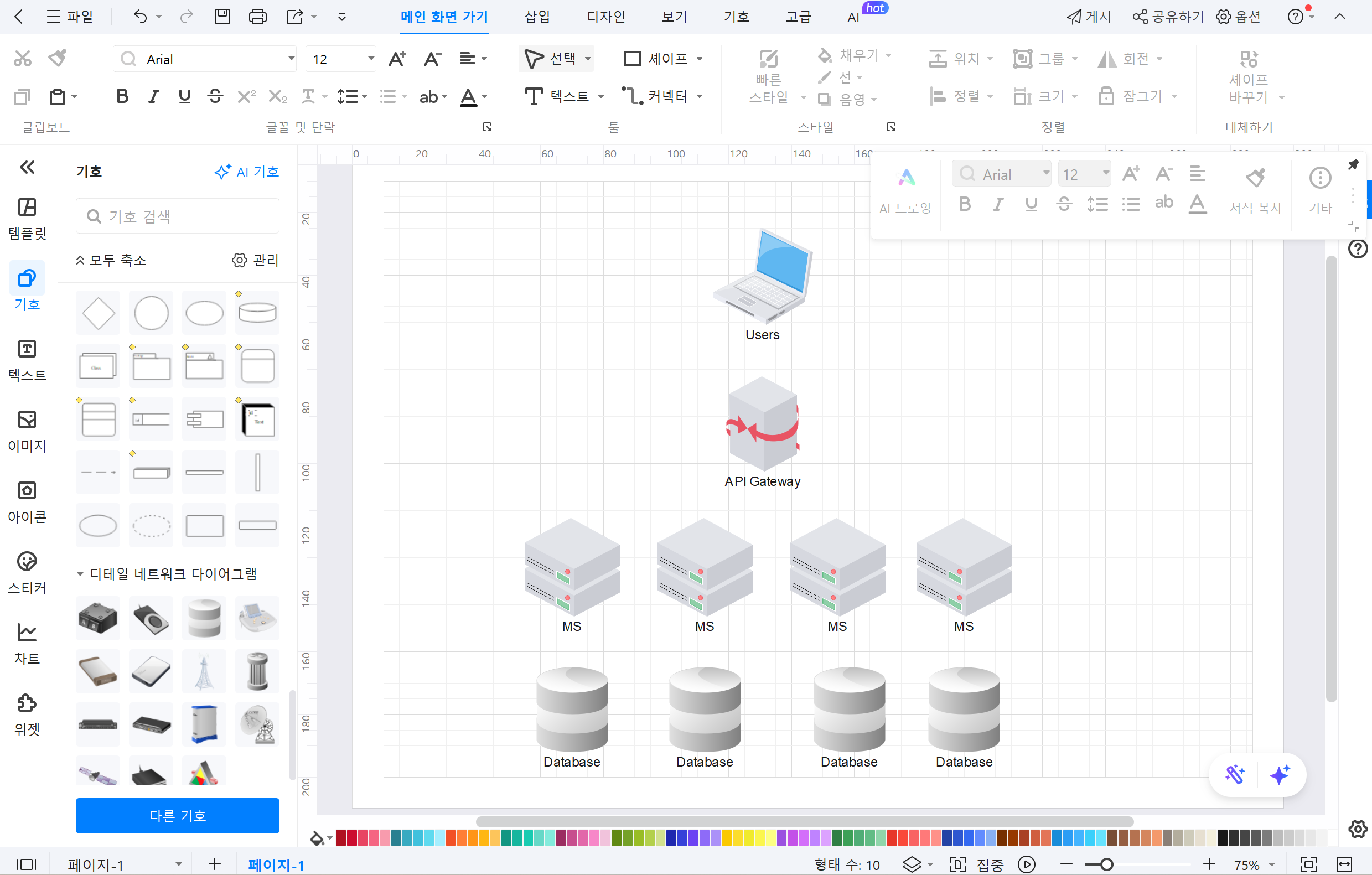
Task: Click the 게시 publish button
Action: click(1088, 17)
